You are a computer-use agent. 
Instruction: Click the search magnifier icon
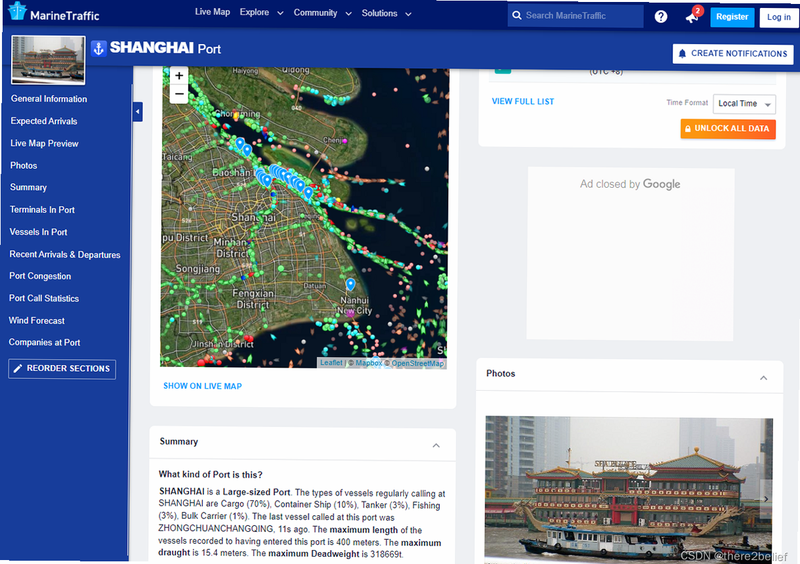(517, 16)
